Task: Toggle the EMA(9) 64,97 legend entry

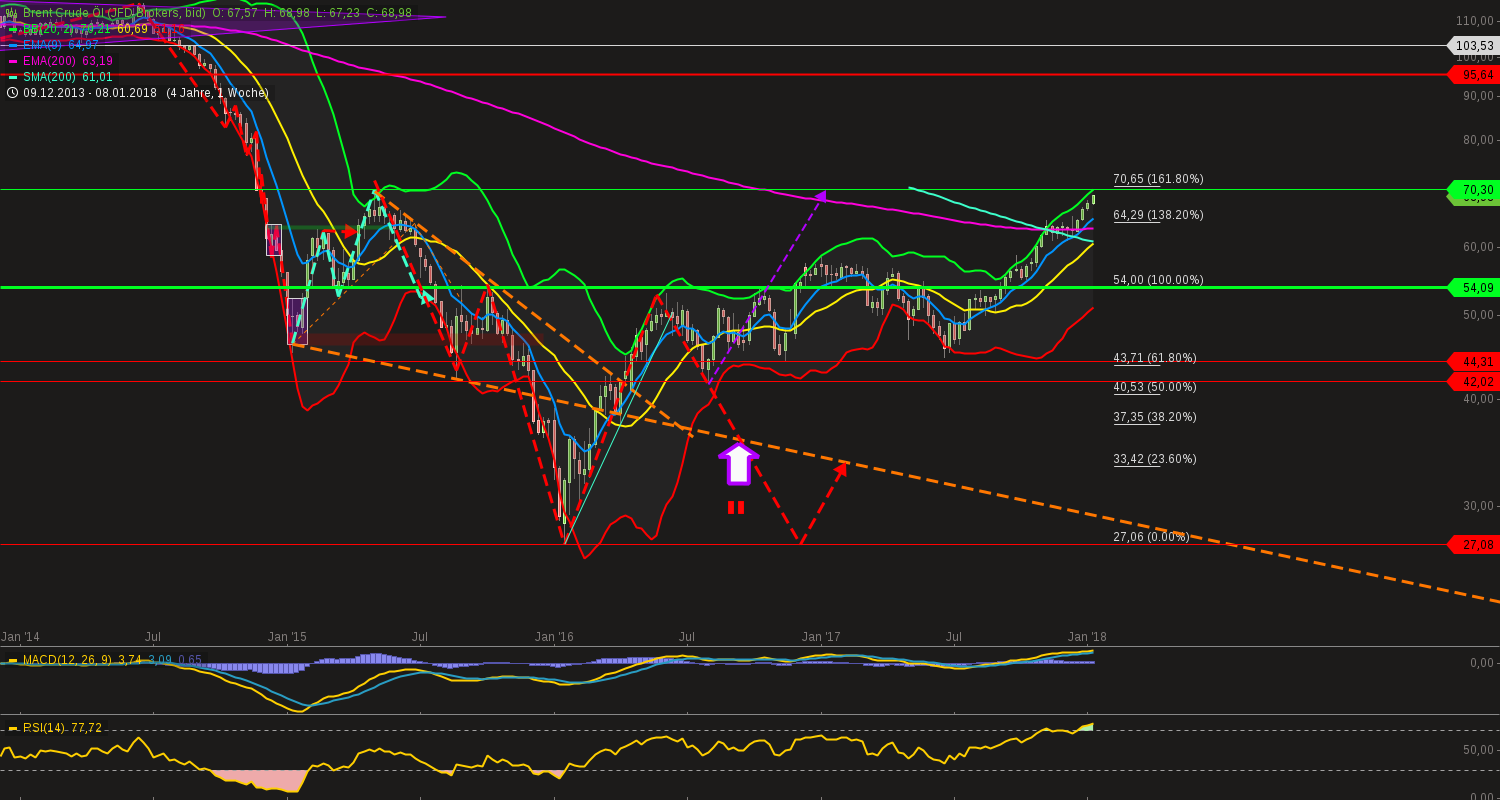Action: tap(60, 45)
